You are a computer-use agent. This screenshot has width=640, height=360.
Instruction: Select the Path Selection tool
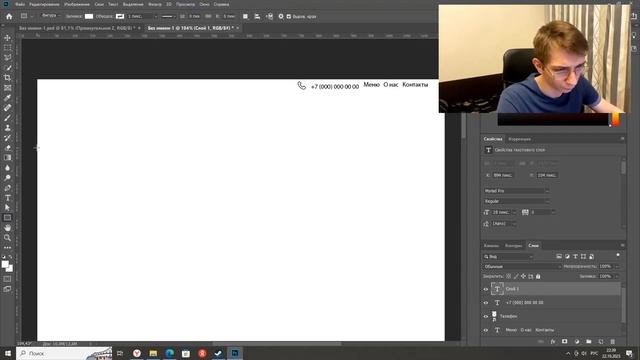pos(7,208)
